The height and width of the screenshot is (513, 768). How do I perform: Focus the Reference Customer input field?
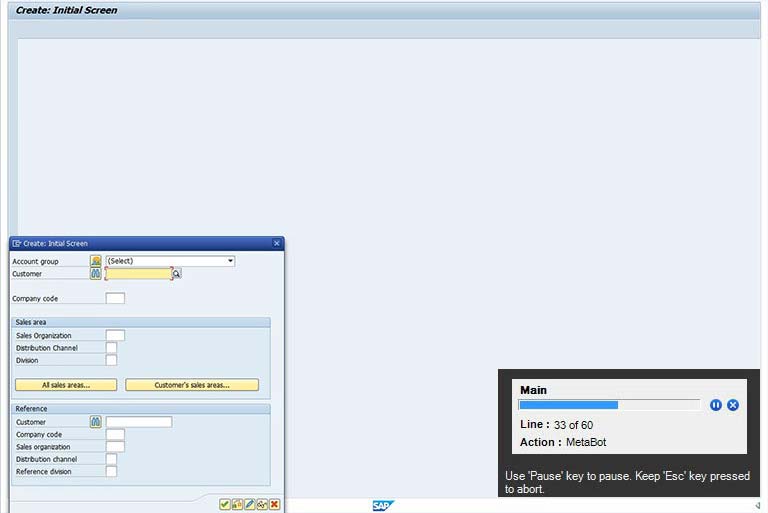point(139,422)
